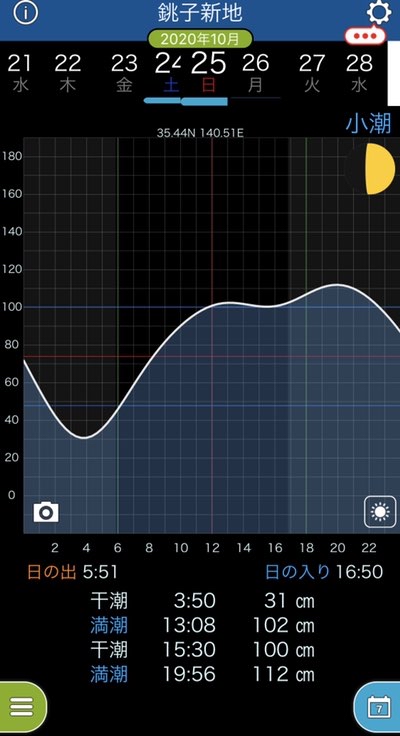Select the 2020年10月 month label

tap(200, 38)
